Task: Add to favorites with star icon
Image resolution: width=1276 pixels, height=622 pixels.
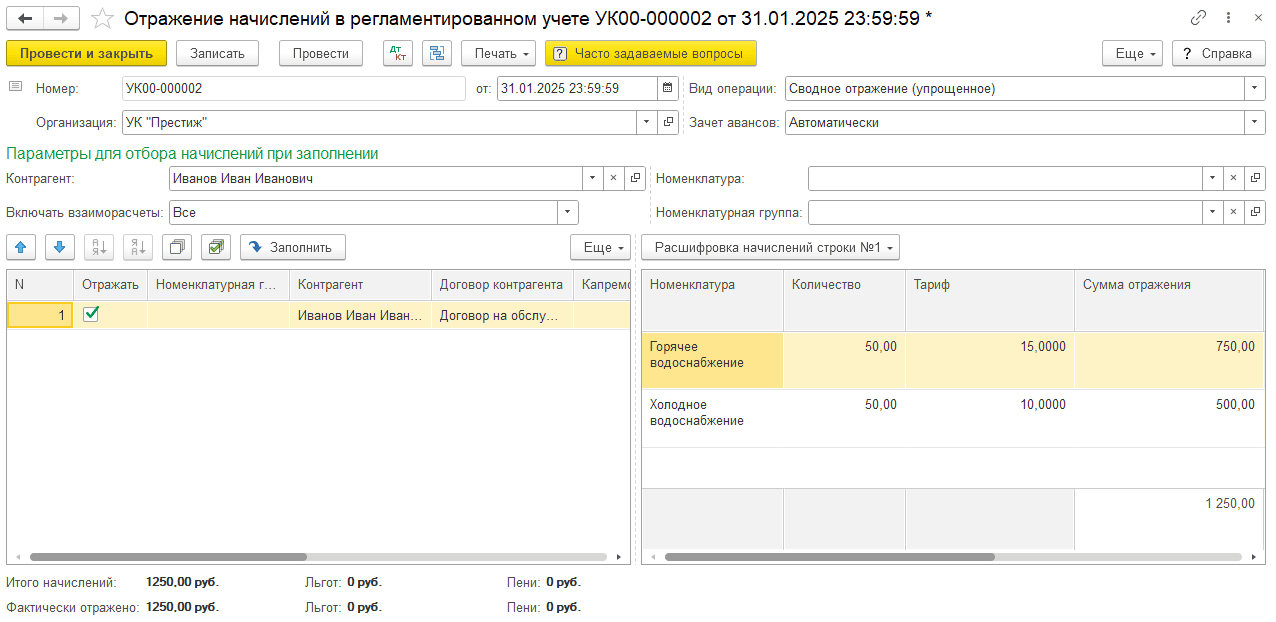Action: [102, 18]
